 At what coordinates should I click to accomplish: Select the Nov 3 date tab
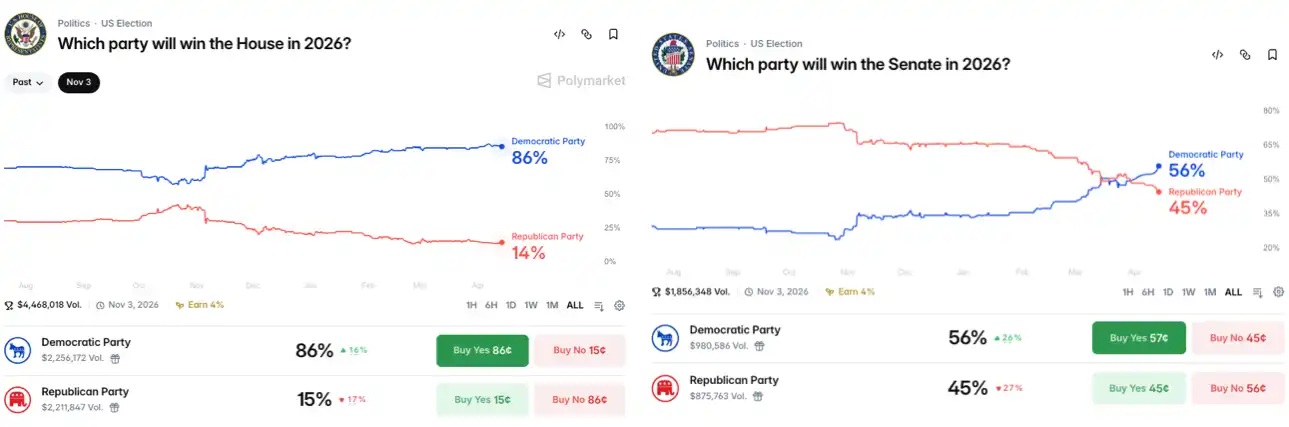[x=79, y=83]
